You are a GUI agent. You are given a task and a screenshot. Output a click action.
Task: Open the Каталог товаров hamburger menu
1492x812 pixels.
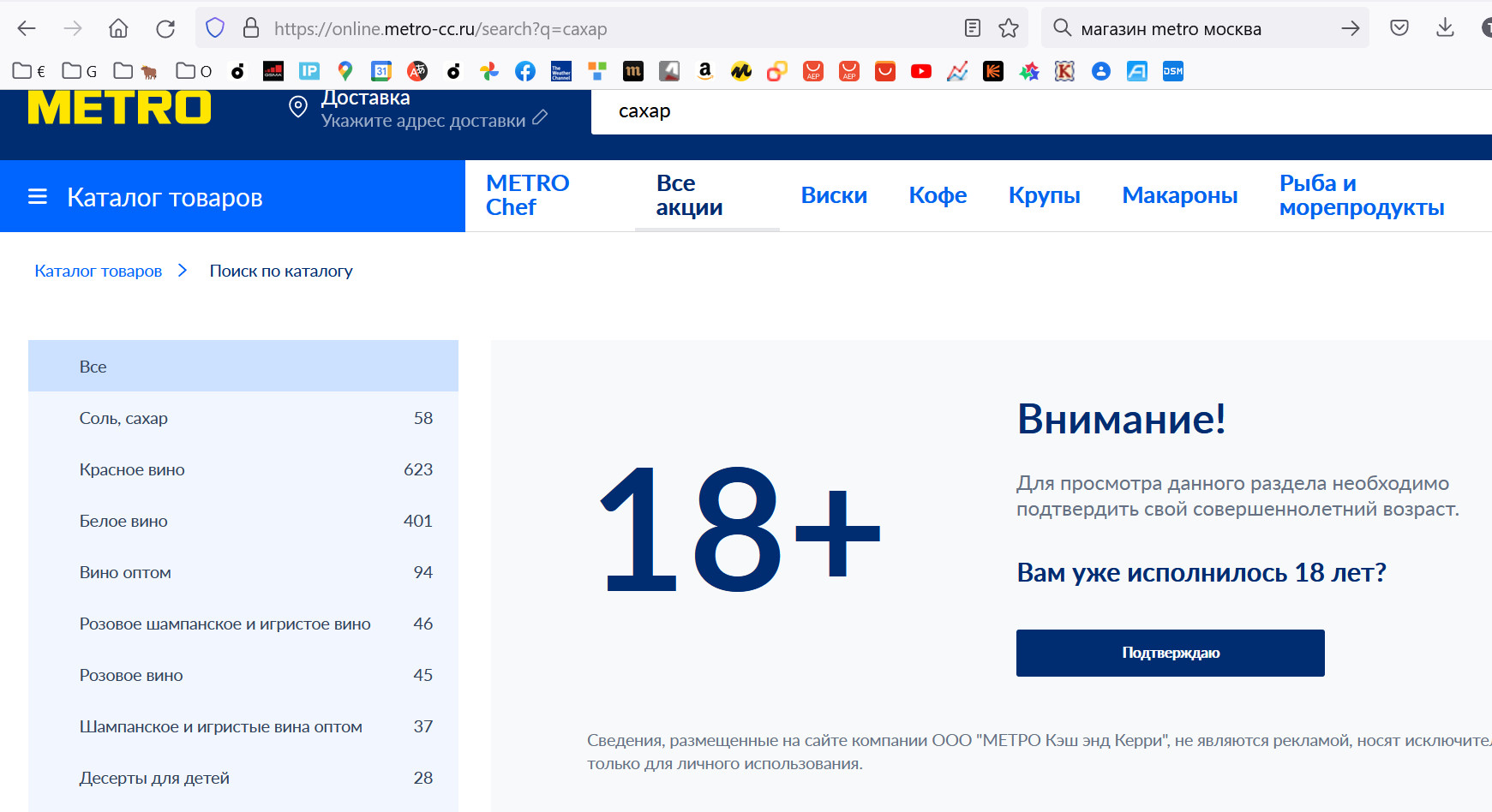point(38,197)
